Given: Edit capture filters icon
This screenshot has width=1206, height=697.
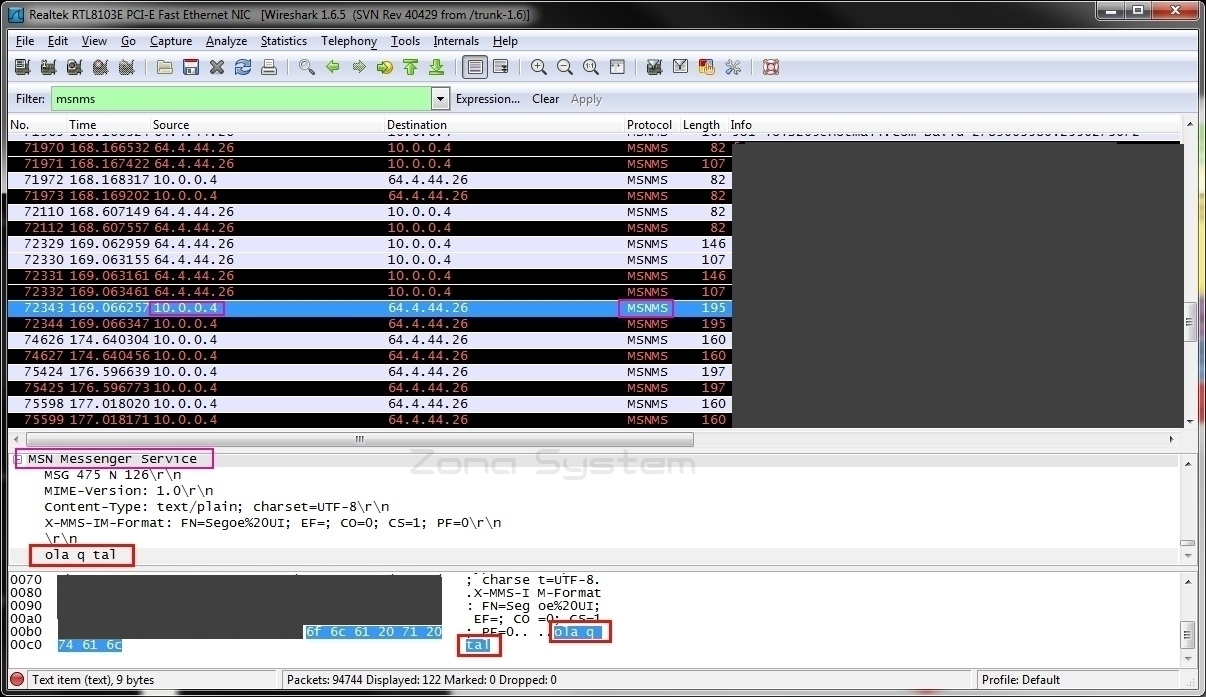Looking at the screenshot, I should (655, 67).
